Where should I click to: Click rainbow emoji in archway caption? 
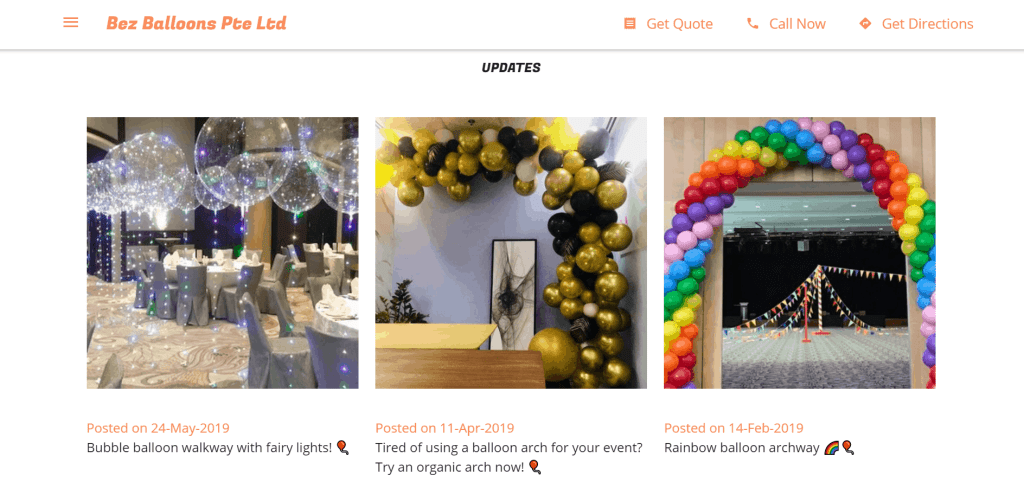point(831,448)
